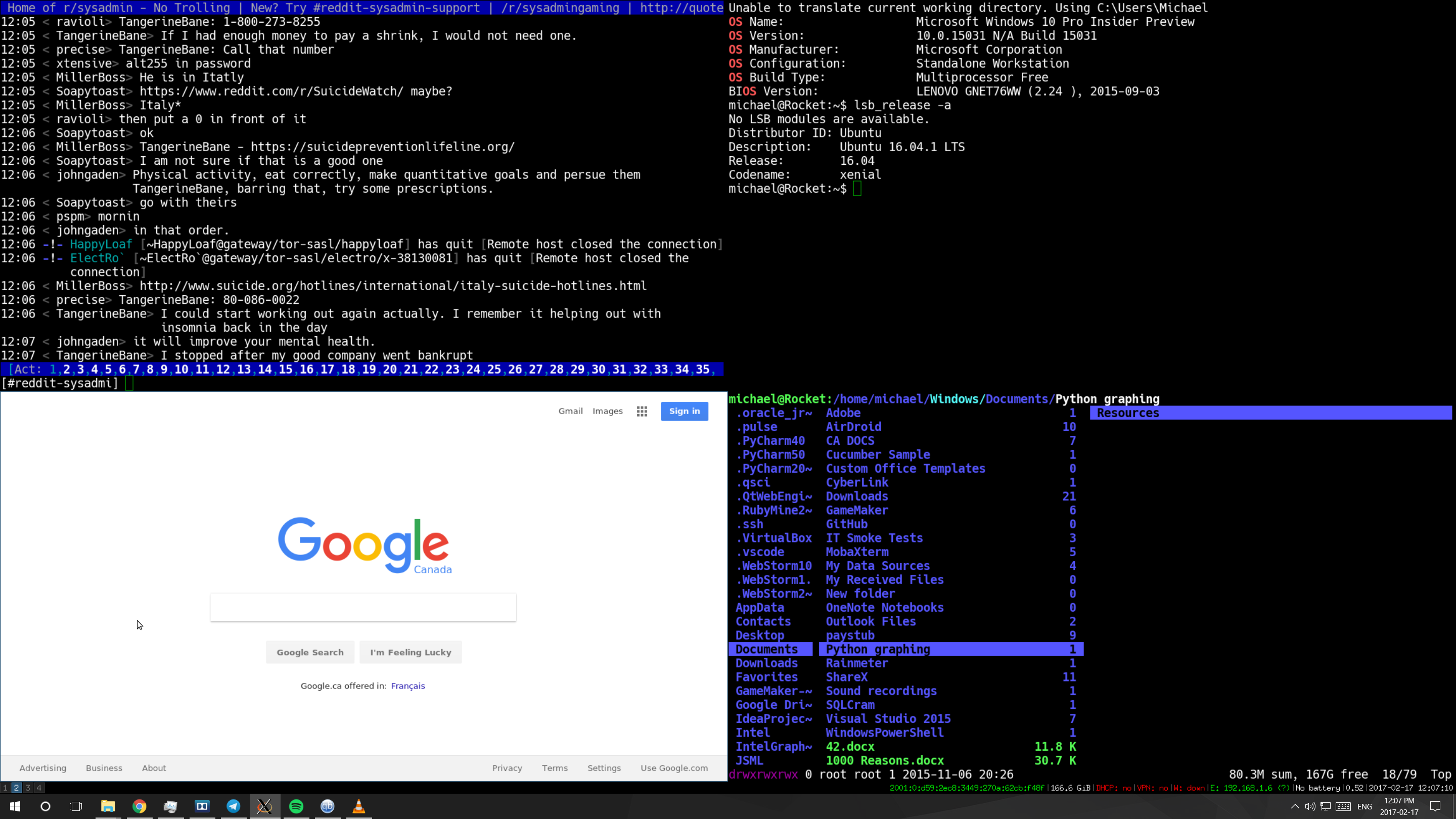Click the taskbar clock showing 12:07 PM
Image resolution: width=1456 pixels, height=819 pixels.
(1399, 806)
